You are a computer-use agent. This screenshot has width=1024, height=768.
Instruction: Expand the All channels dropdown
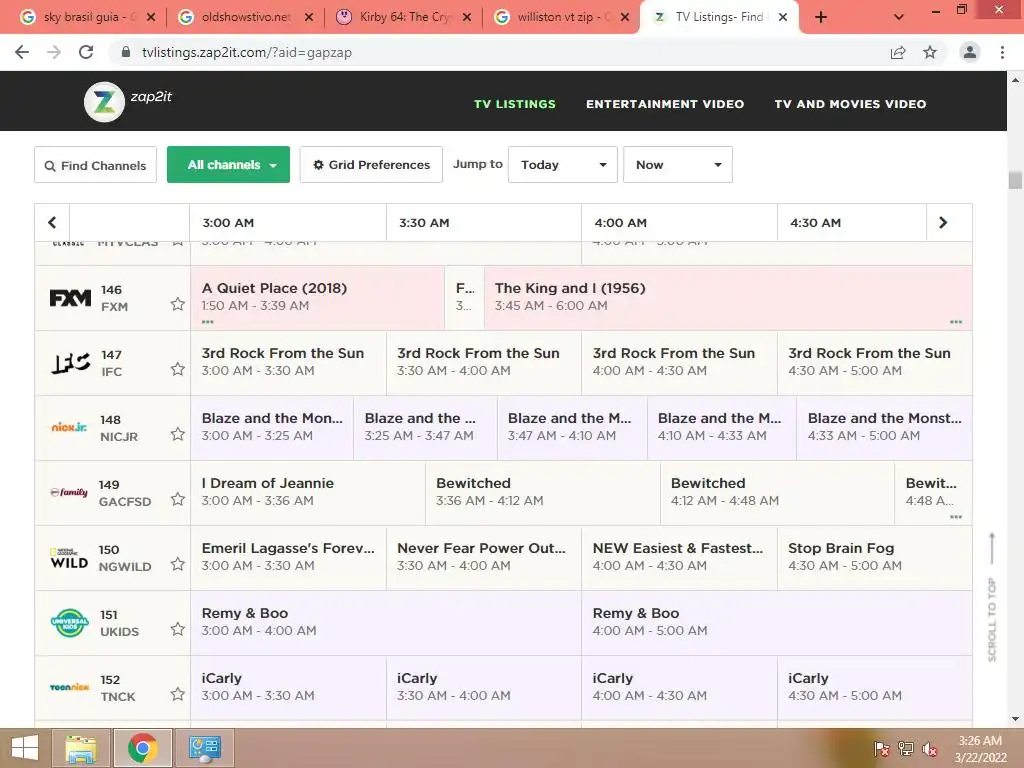(x=229, y=165)
